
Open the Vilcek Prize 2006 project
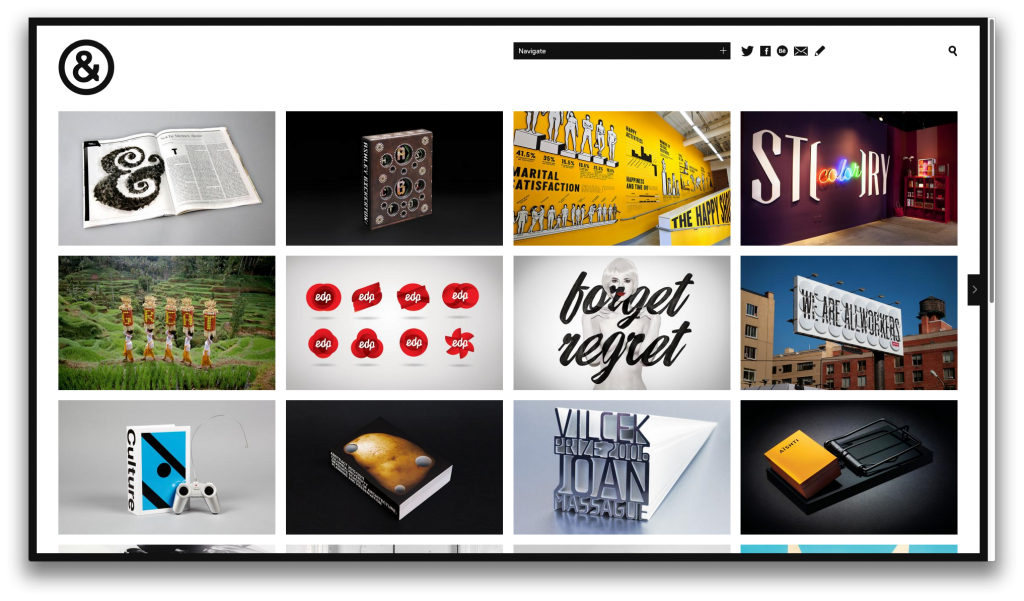[x=622, y=467]
